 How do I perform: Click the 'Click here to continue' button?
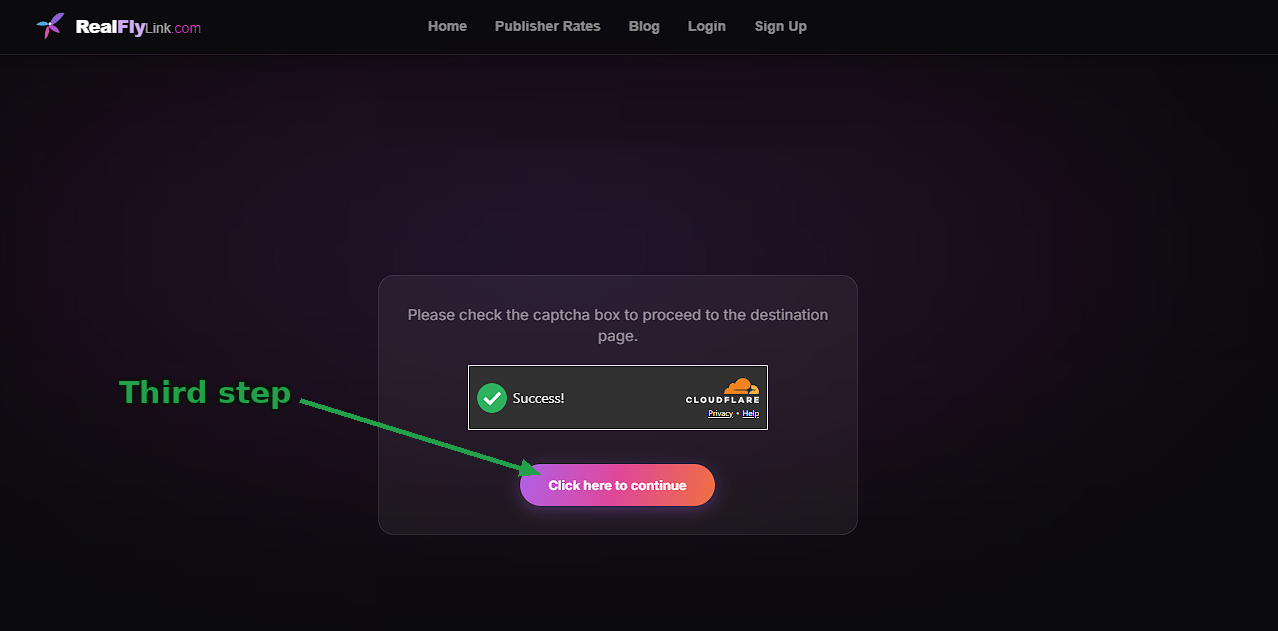[x=617, y=485]
